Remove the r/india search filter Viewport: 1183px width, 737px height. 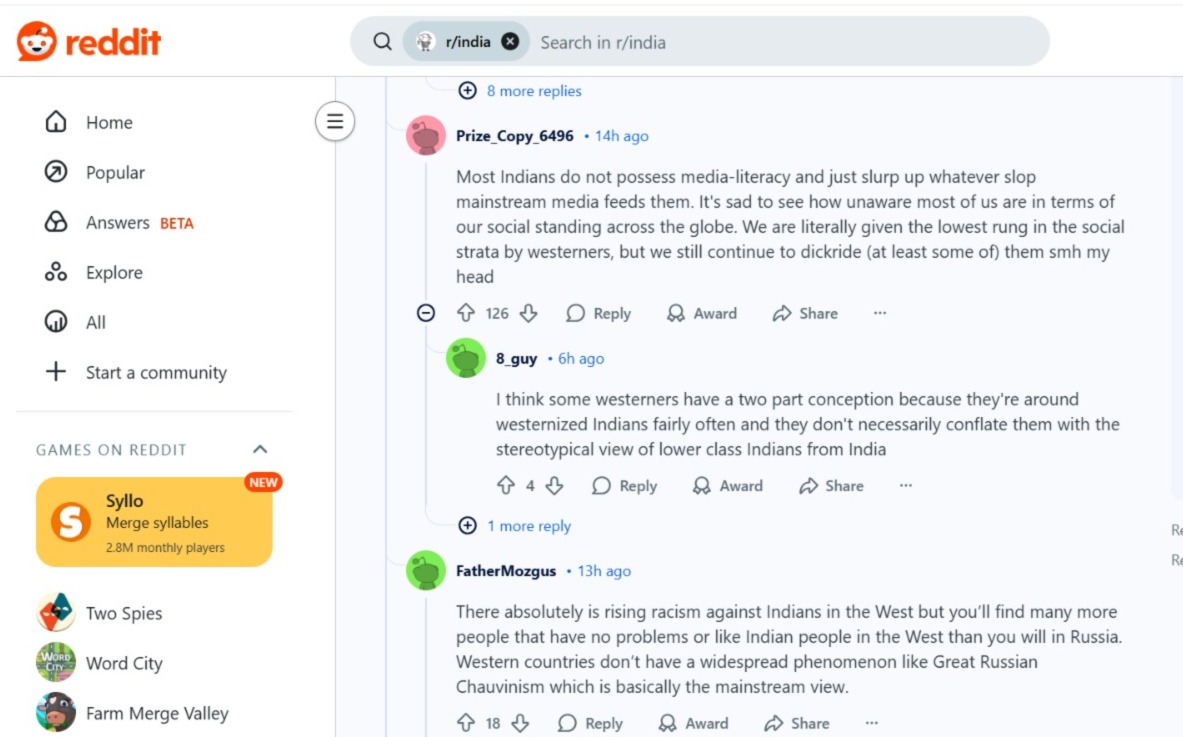coord(510,42)
